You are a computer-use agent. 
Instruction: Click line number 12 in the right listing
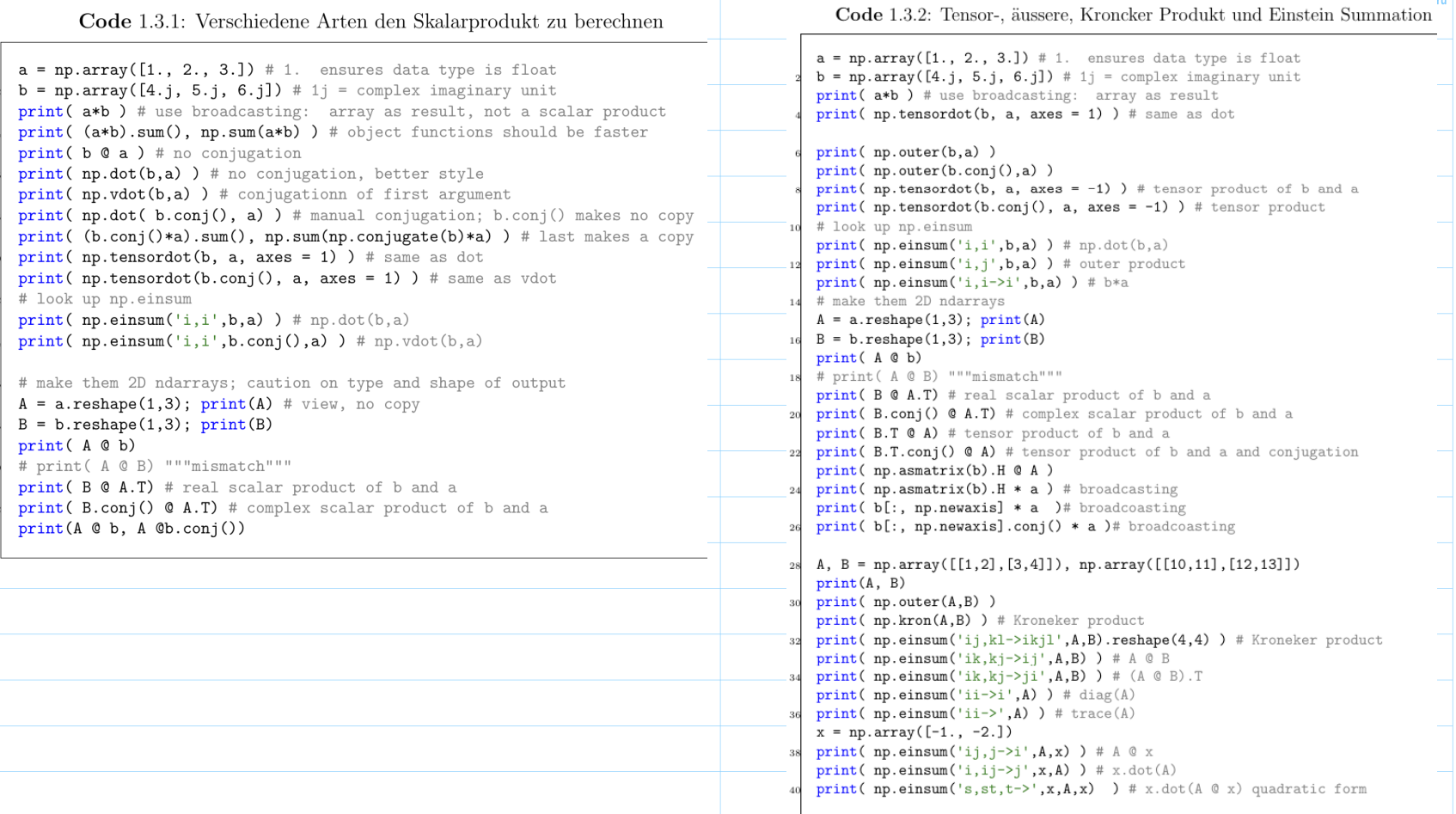[x=795, y=265]
